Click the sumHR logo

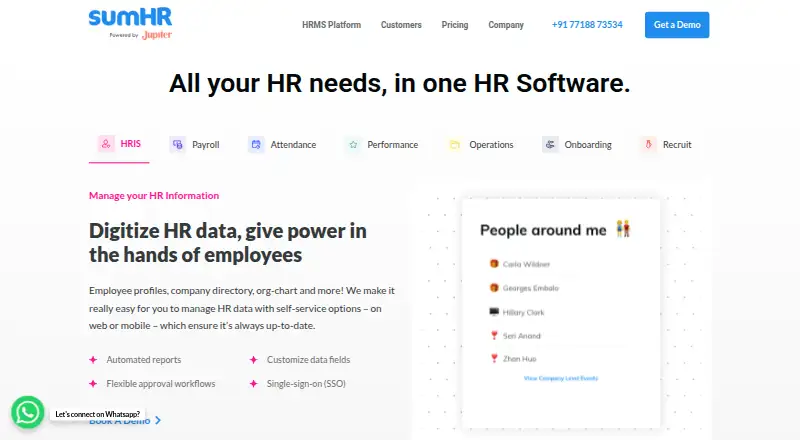point(131,23)
